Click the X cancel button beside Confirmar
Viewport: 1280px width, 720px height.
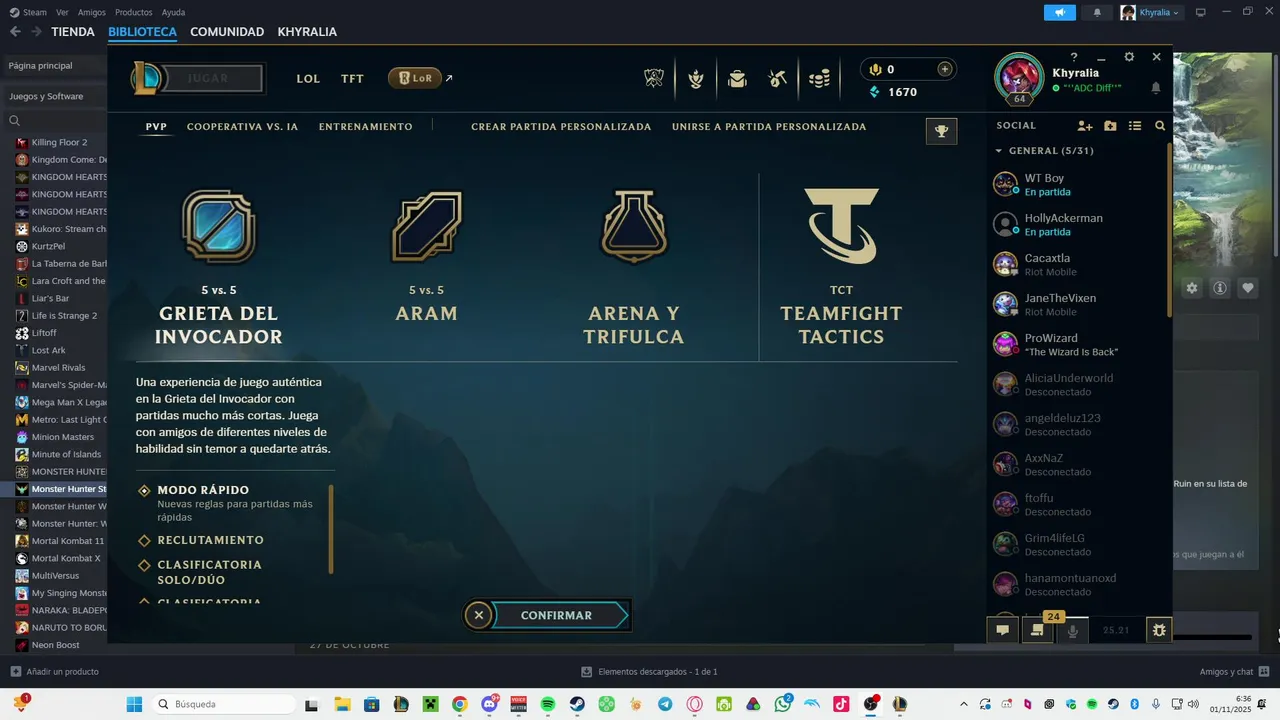pos(479,615)
